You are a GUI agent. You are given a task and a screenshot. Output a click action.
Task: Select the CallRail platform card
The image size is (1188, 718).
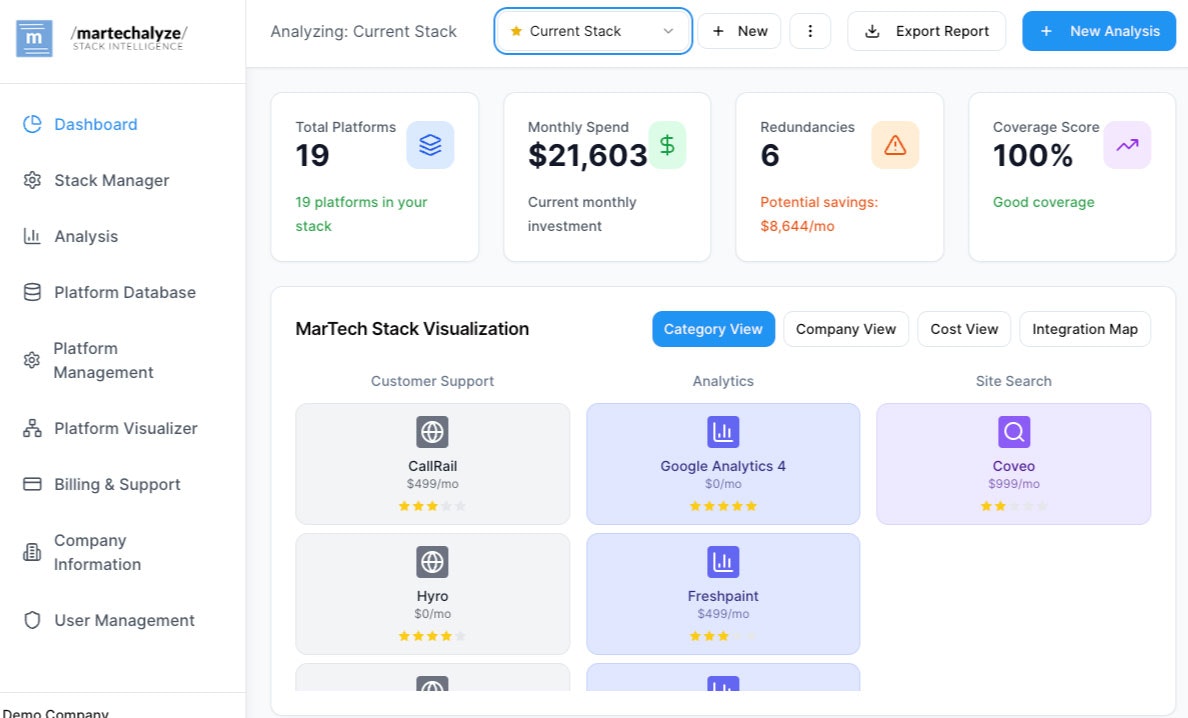pyautogui.click(x=433, y=464)
